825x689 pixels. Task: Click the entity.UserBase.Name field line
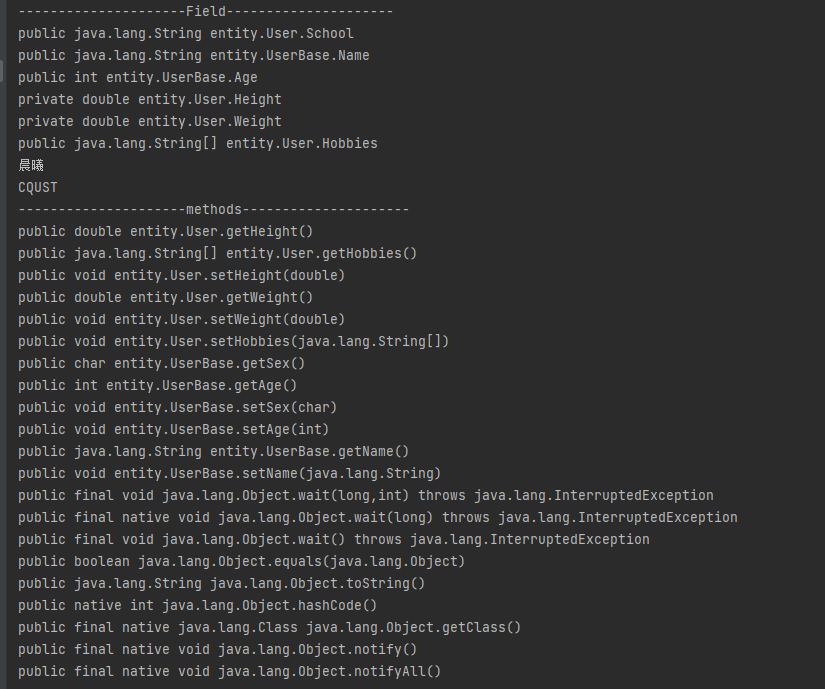(194, 56)
